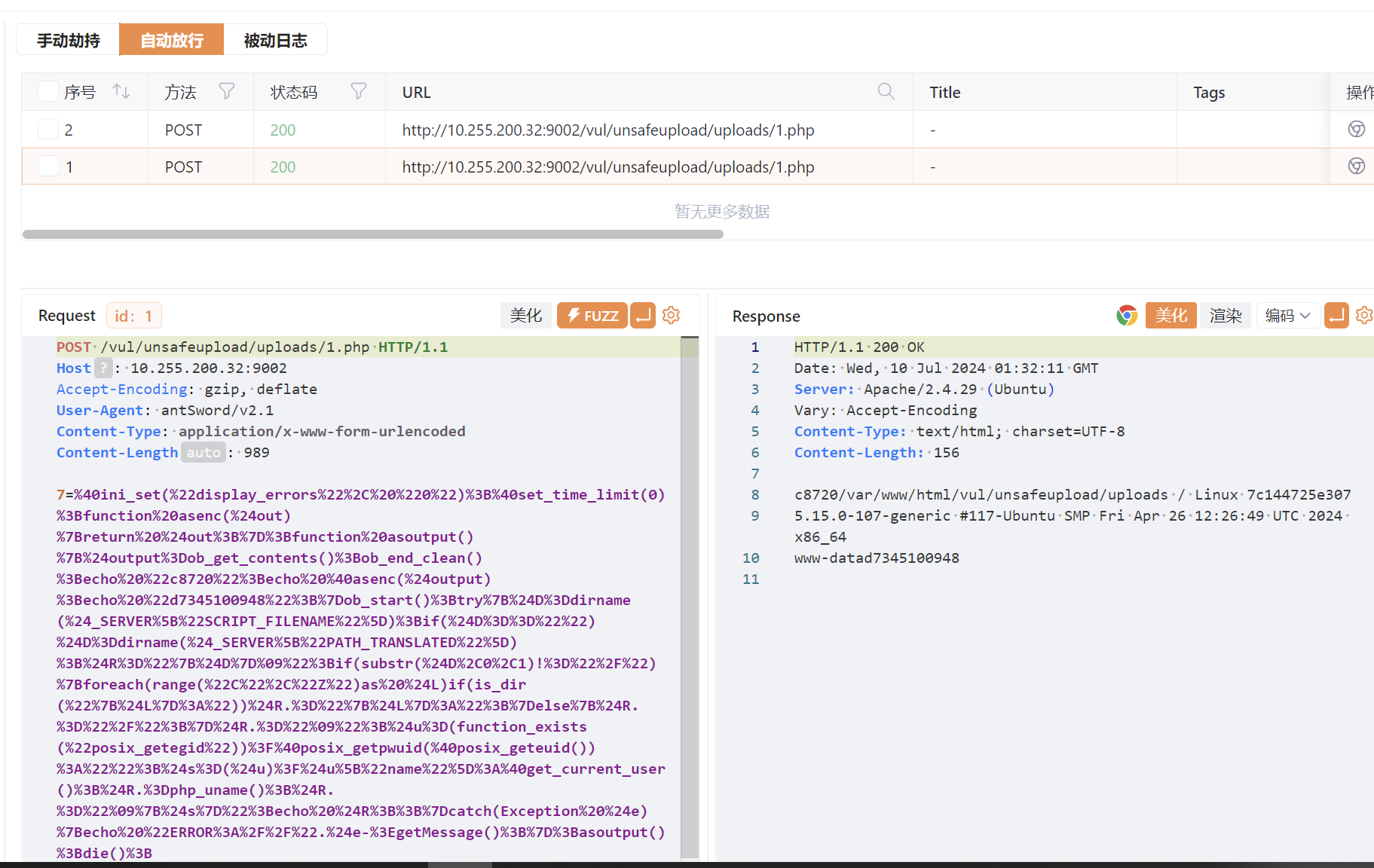Click the URL of request row 1
1374x868 pixels.
coord(607,167)
